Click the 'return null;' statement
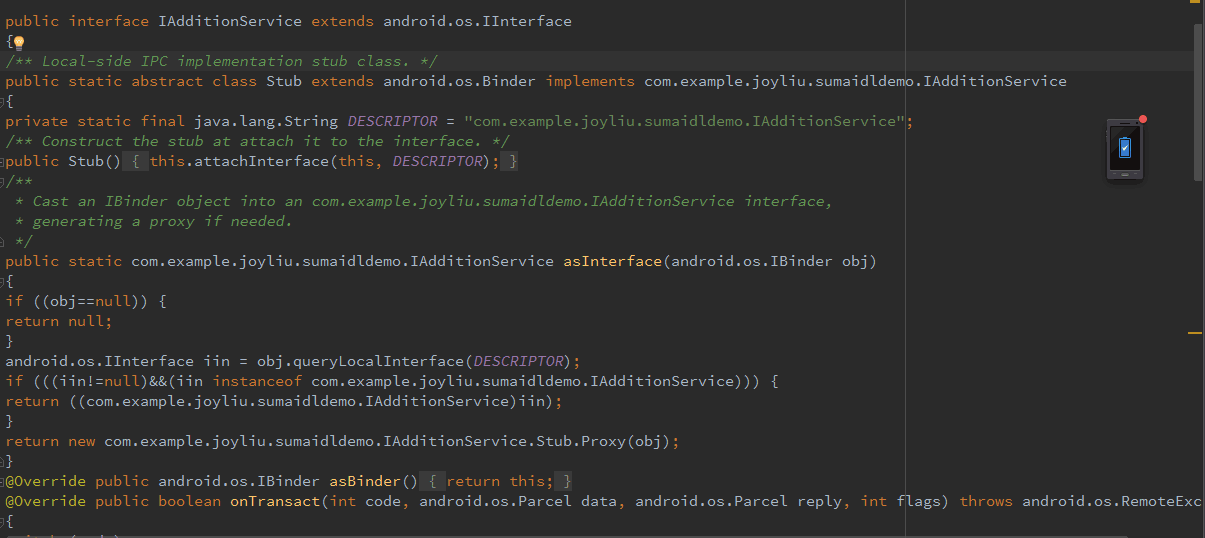The image size is (1205, 538). click(59, 321)
